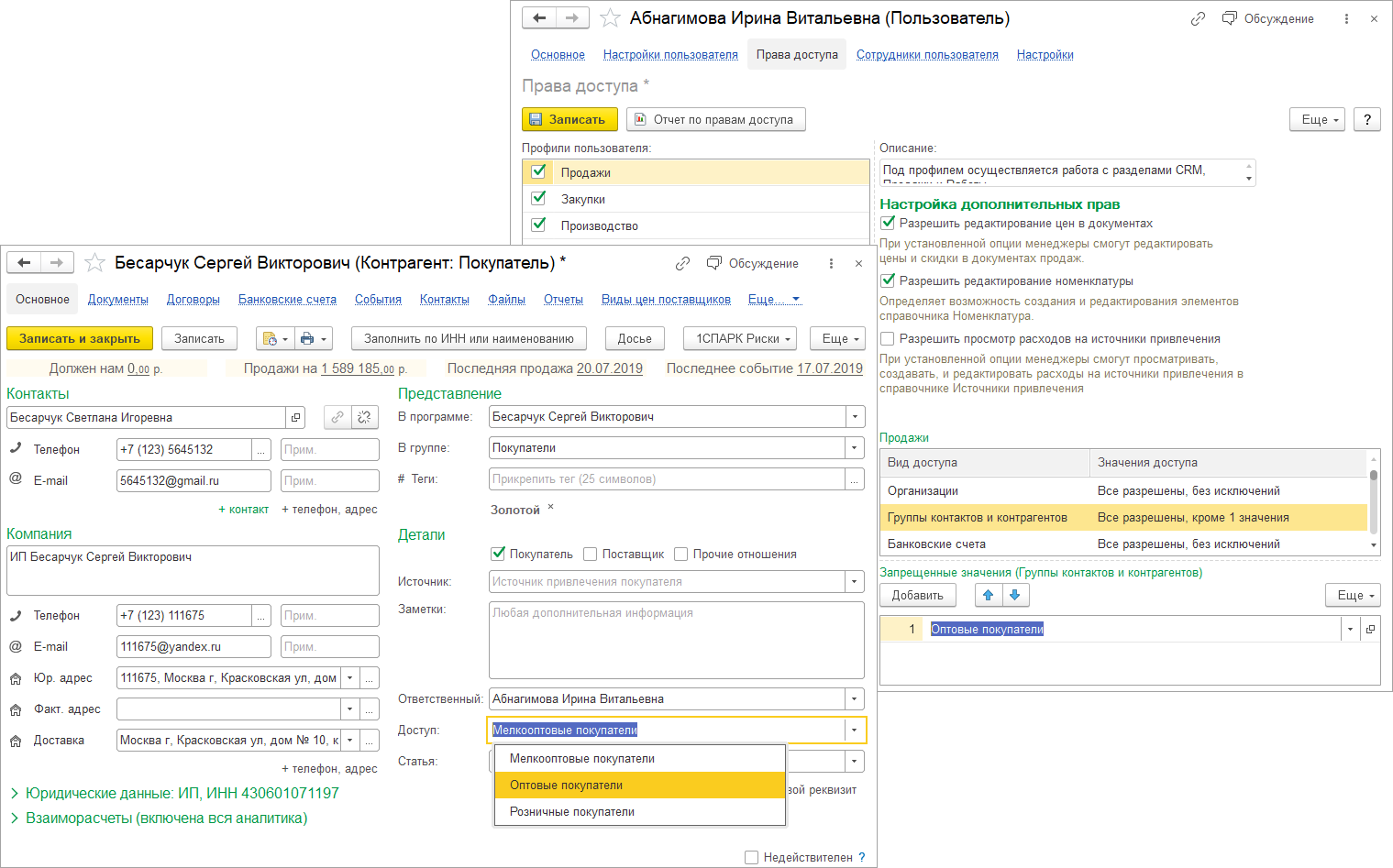
Task: Switch to Банковские счета tab
Action: 287,299
